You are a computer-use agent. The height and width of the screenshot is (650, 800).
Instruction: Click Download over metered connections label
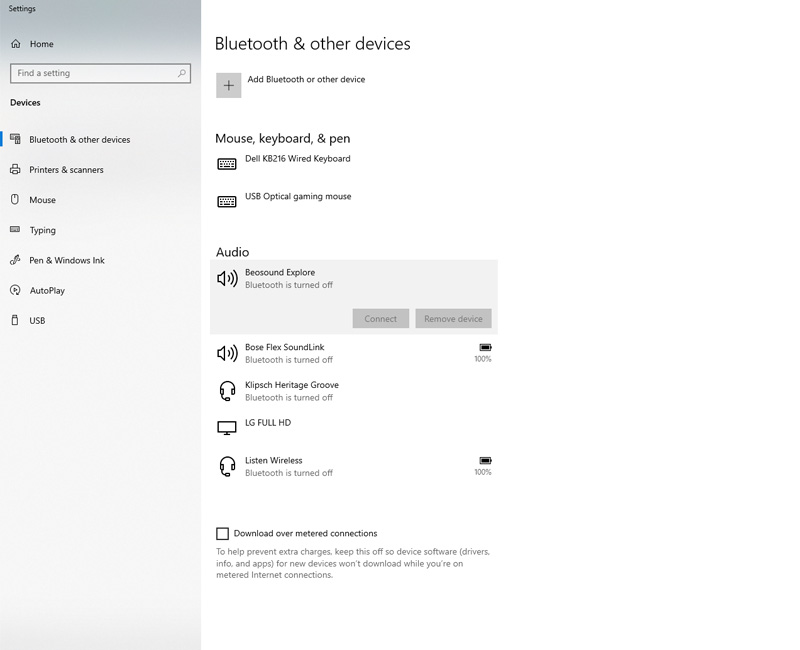(x=306, y=533)
